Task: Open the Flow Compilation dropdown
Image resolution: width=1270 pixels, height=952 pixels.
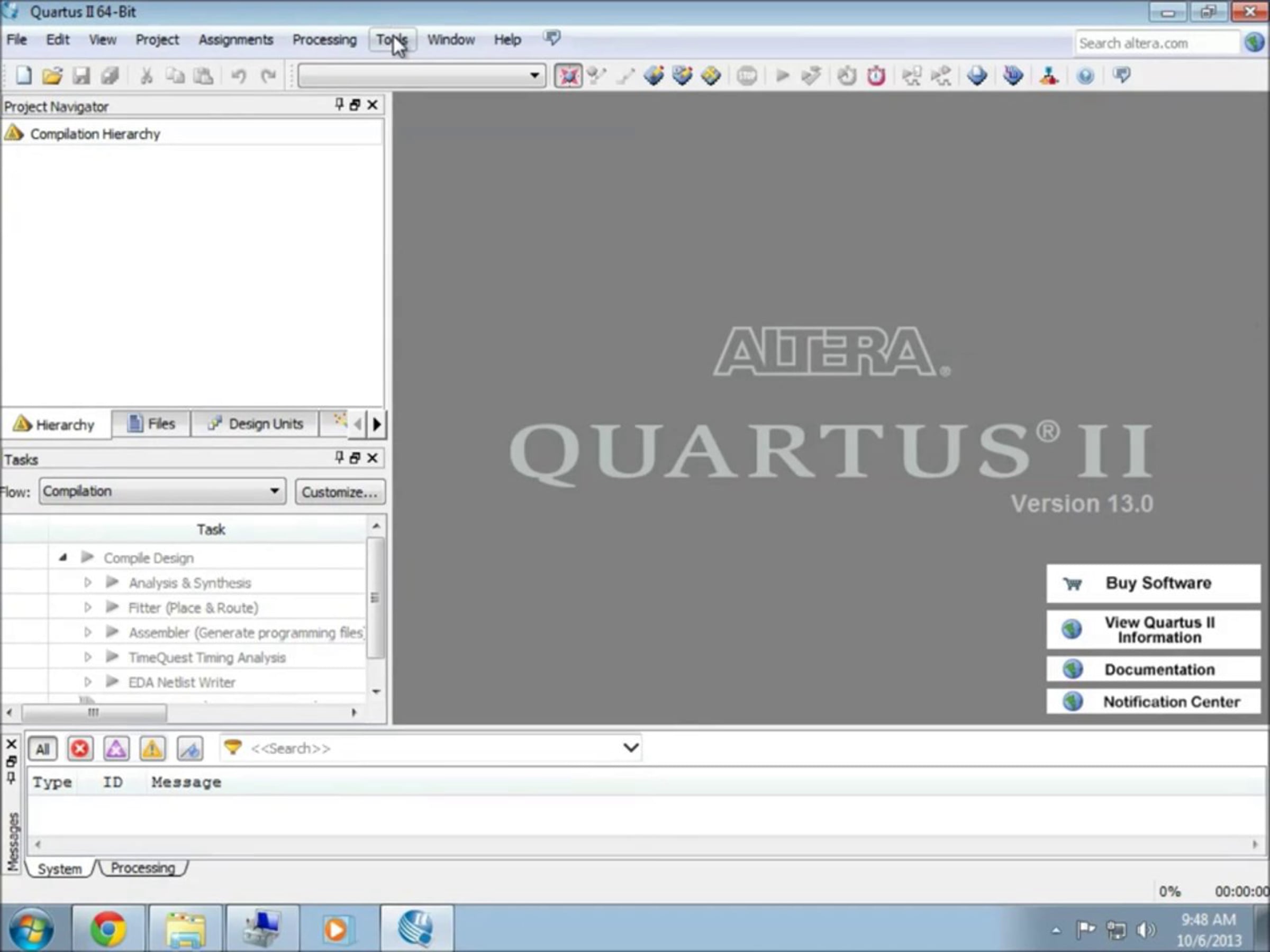Action: click(162, 491)
